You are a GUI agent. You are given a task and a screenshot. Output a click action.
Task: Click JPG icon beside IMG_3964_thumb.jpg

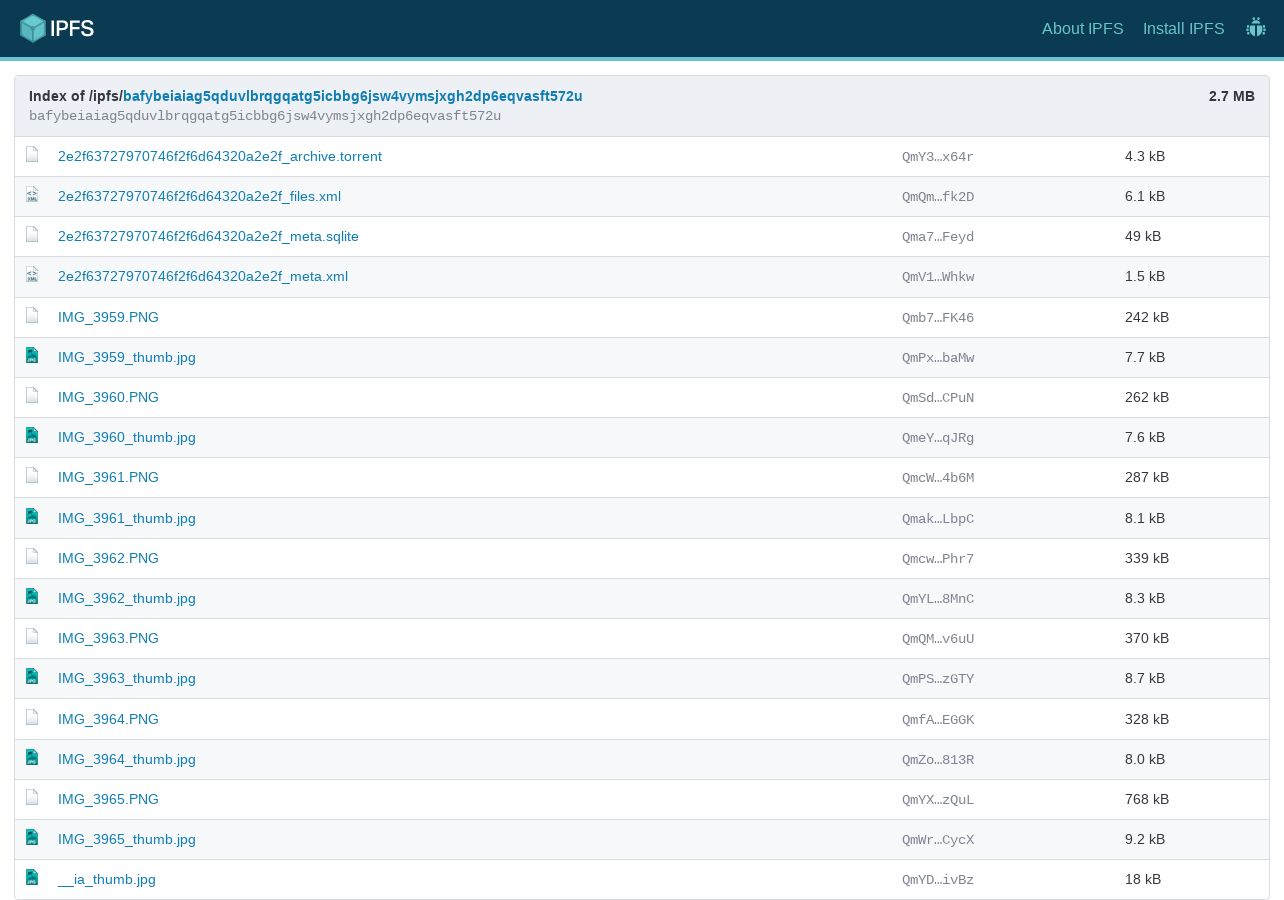point(32,758)
